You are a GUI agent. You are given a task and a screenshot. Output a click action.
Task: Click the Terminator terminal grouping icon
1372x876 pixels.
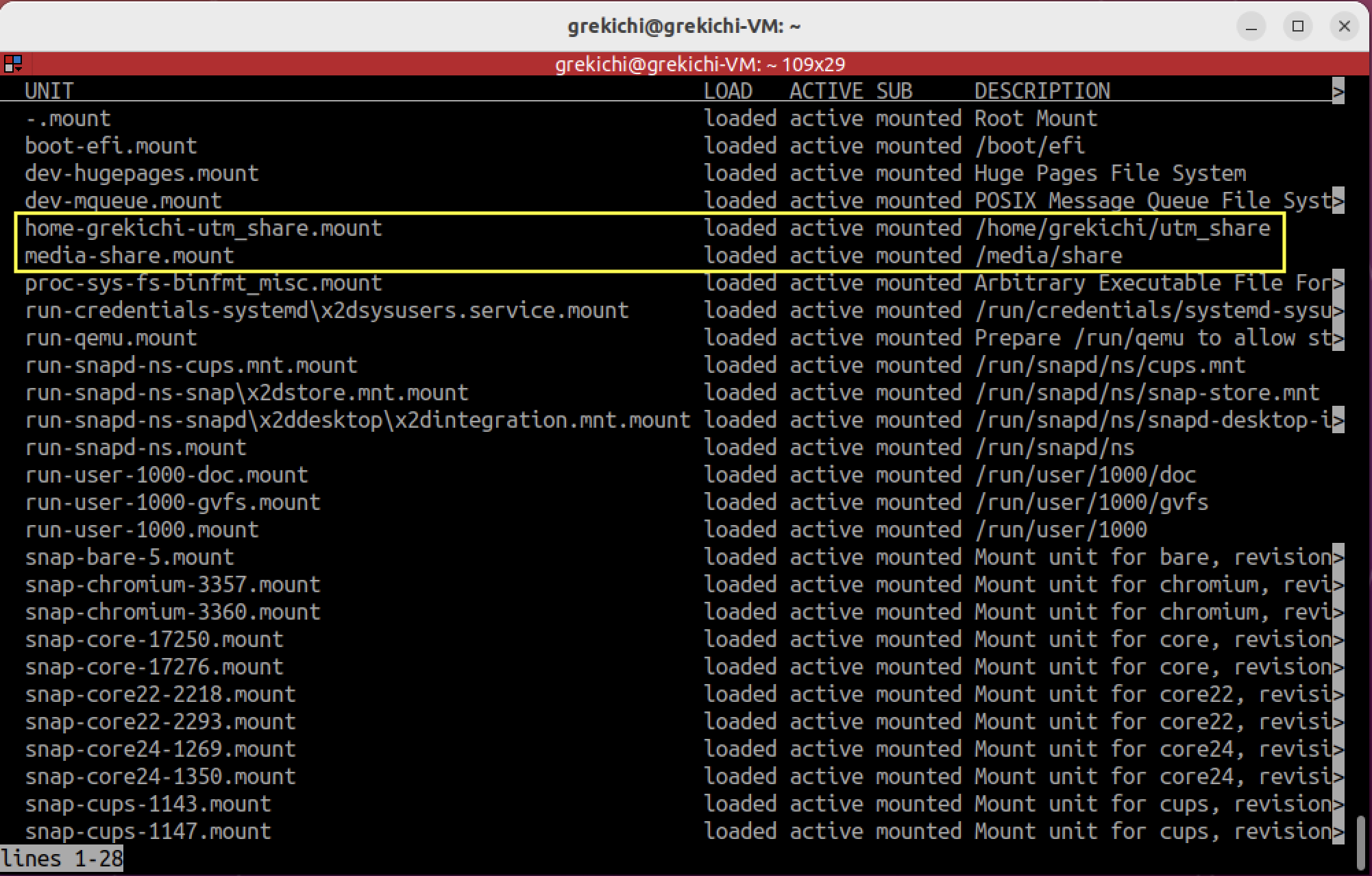pos(13,64)
